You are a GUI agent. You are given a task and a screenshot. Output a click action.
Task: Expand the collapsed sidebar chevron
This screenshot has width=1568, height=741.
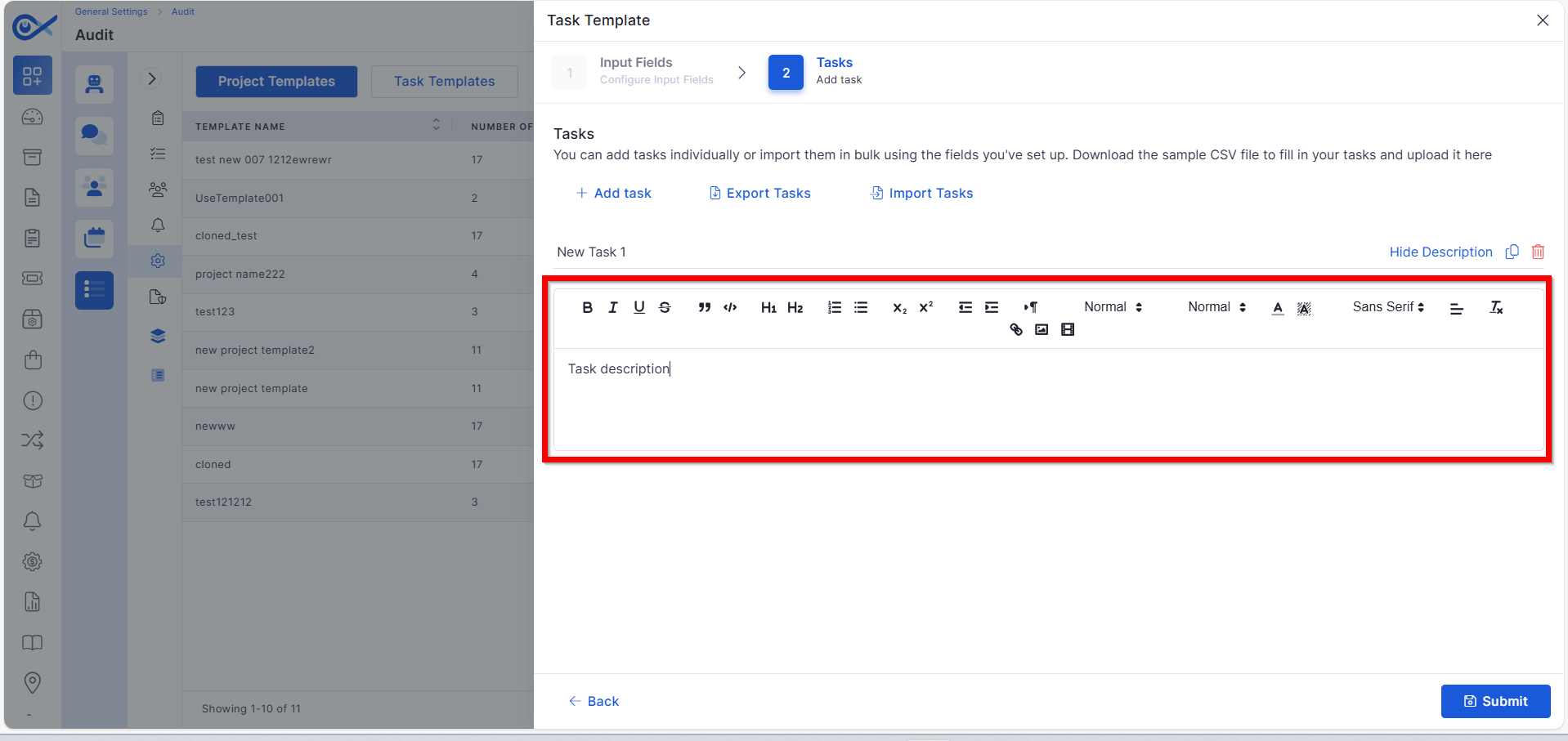[151, 78]
